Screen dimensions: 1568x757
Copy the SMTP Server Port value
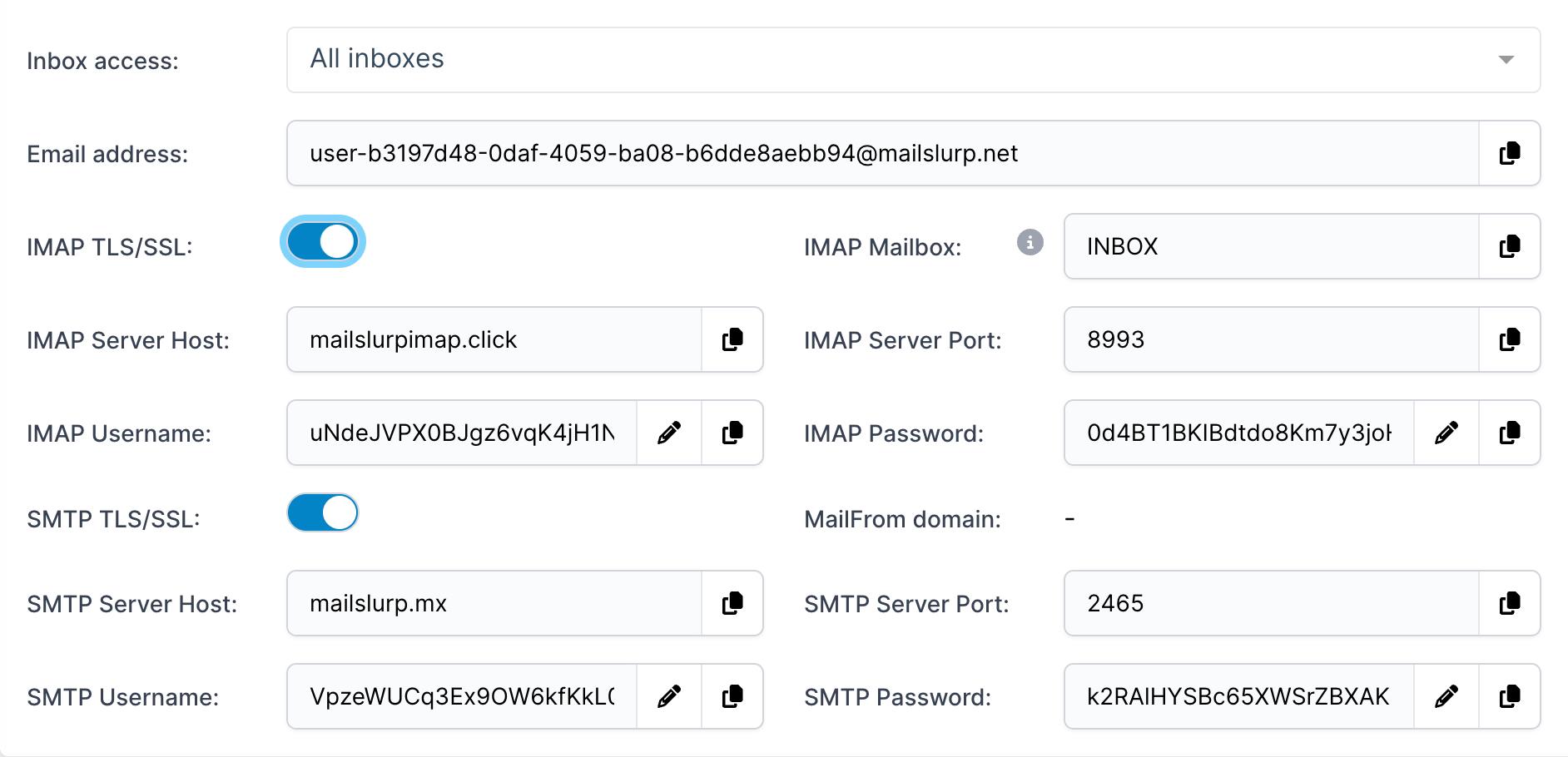[x=1509, y=603]
